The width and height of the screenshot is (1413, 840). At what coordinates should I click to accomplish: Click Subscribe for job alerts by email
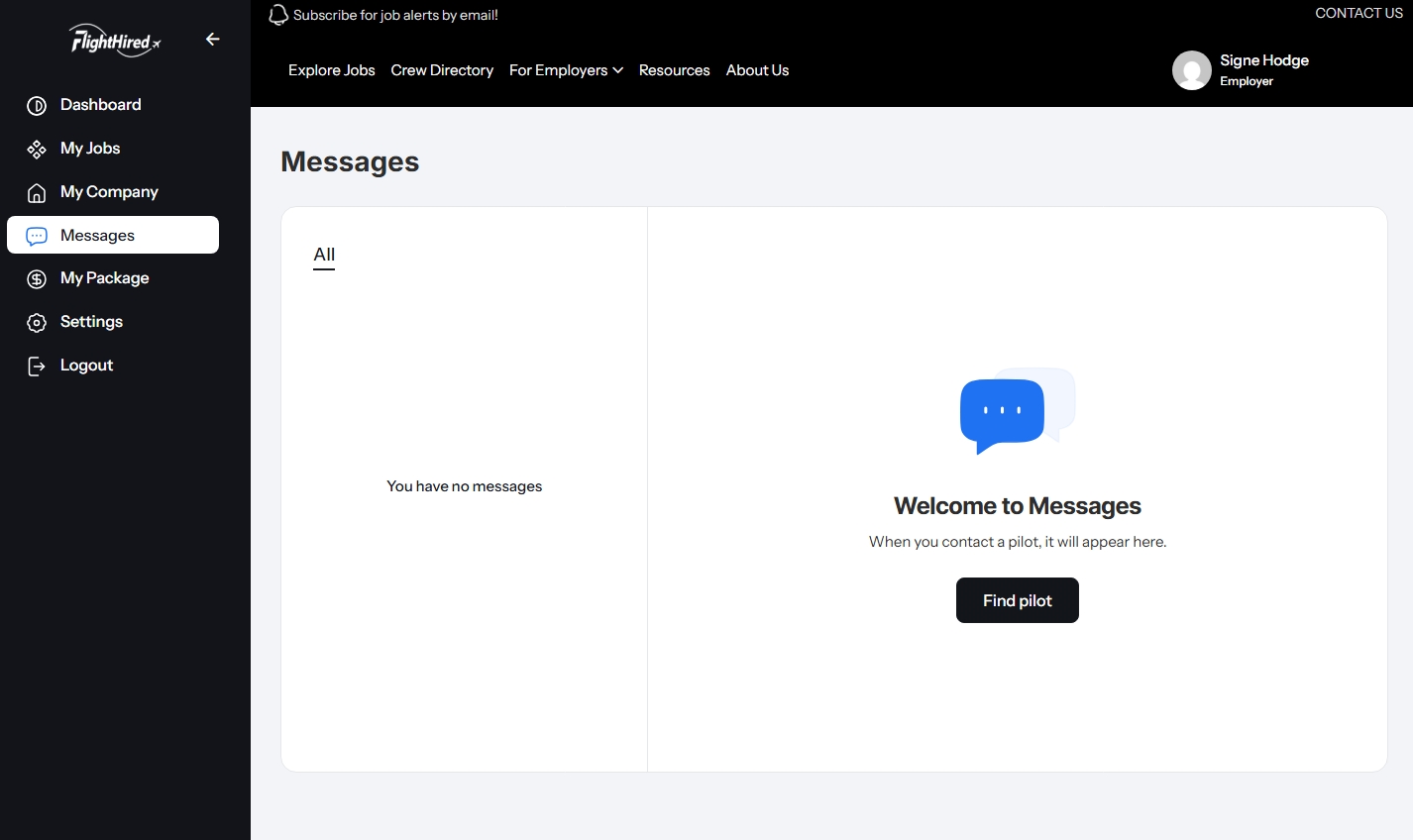[x=395, y=15]
